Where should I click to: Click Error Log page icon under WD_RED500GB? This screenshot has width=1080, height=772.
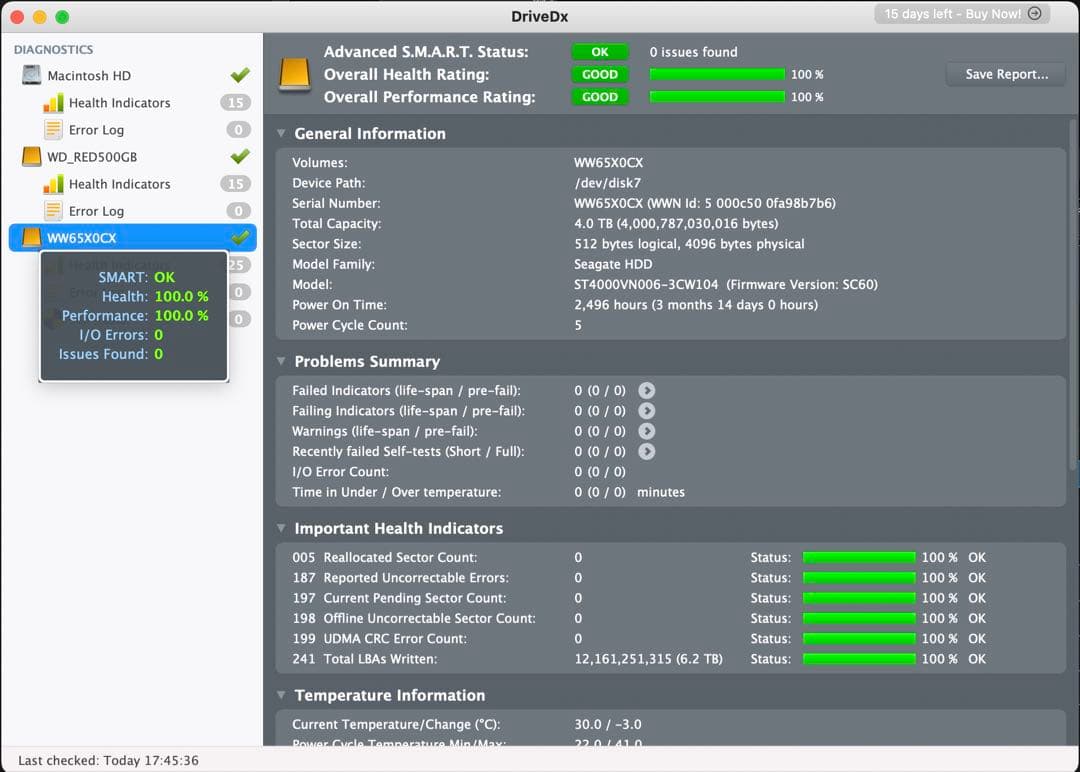tap(53, 211)
